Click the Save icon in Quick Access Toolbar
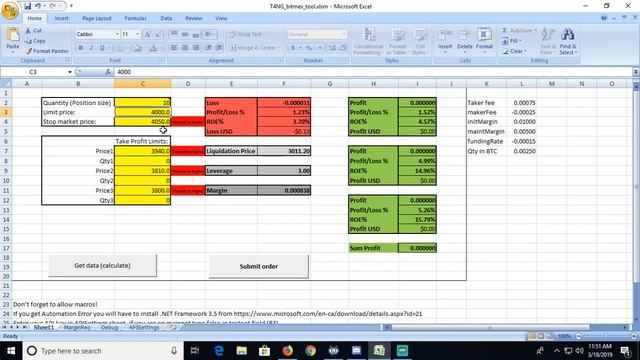 click(27, 6)
